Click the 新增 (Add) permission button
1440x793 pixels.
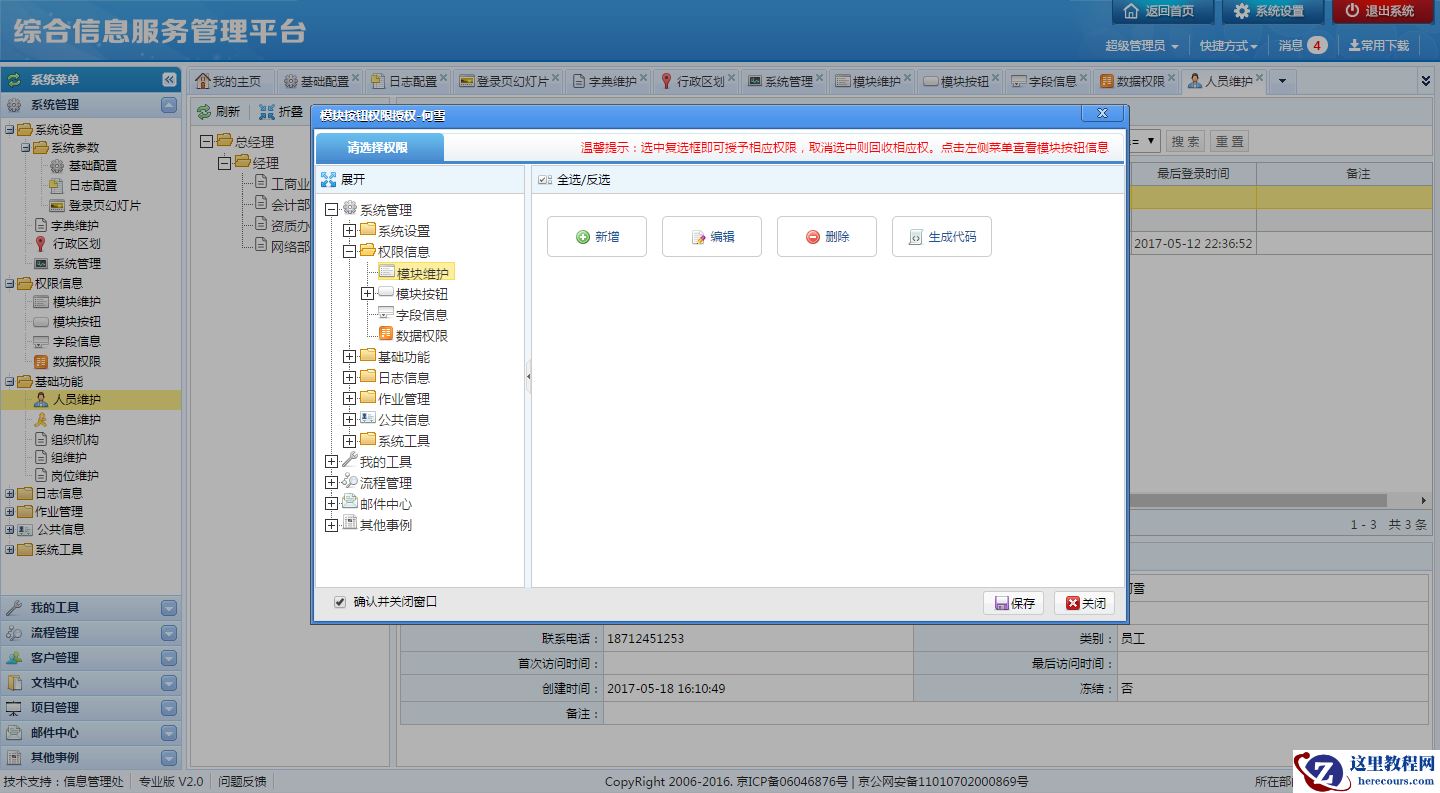pos(597,237)
